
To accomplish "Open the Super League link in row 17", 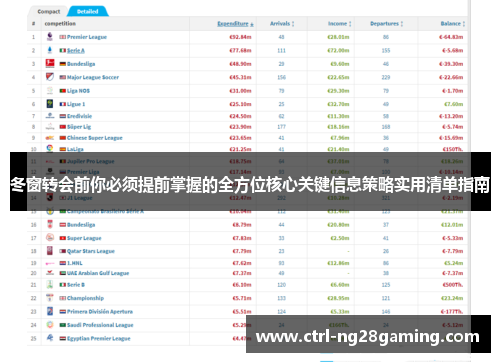I will 84,238.
